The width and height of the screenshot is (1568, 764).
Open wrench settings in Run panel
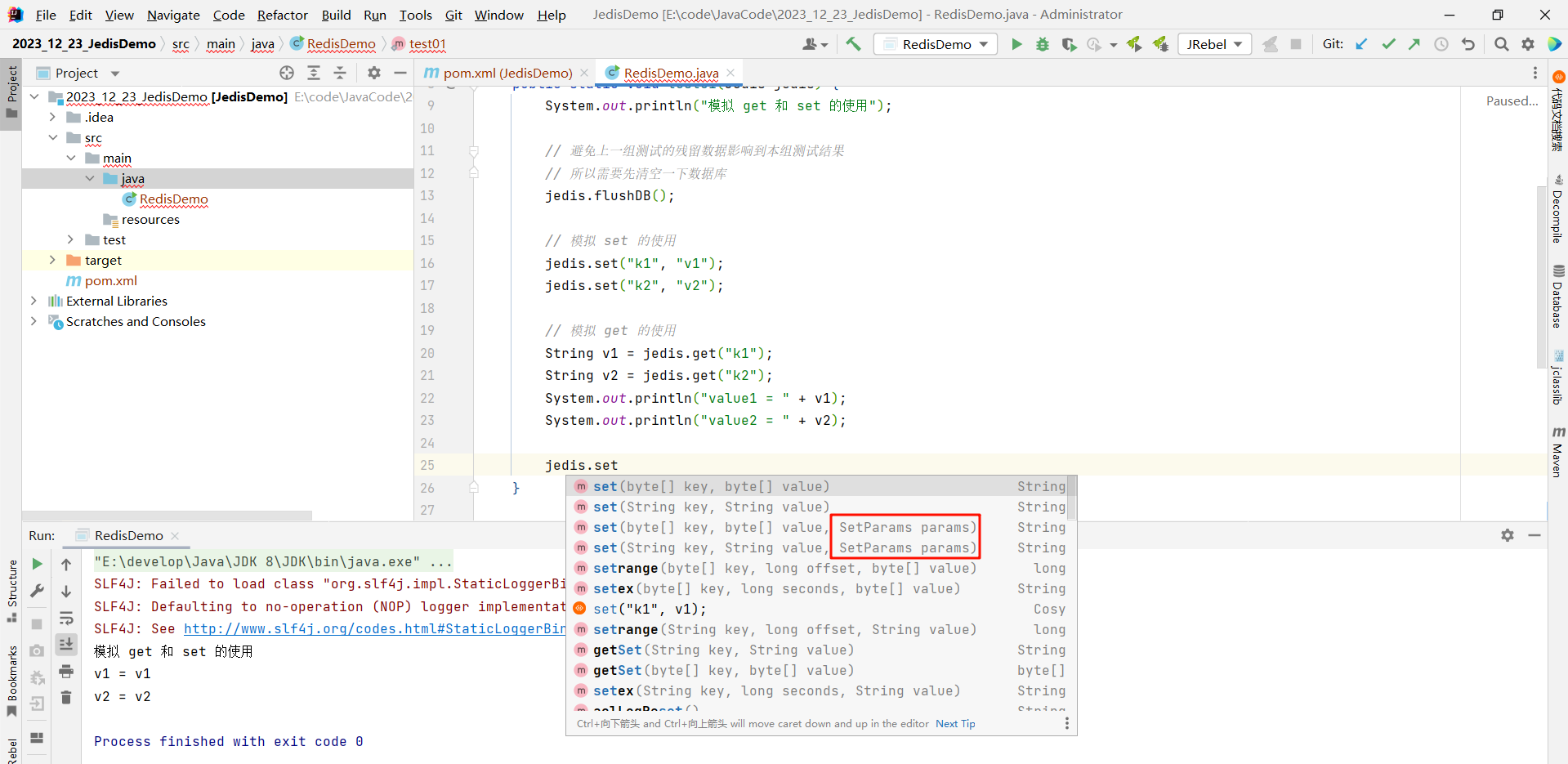[37, 591]
